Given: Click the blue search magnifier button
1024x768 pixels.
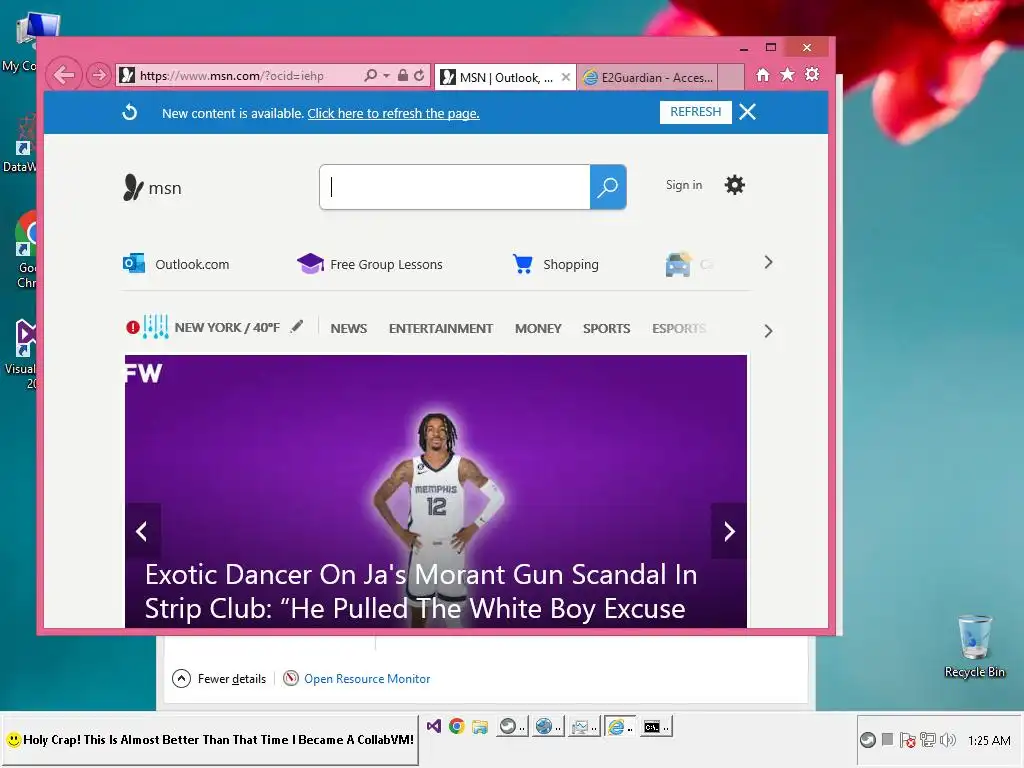Looking at the screenshot, I should point(608,187).
